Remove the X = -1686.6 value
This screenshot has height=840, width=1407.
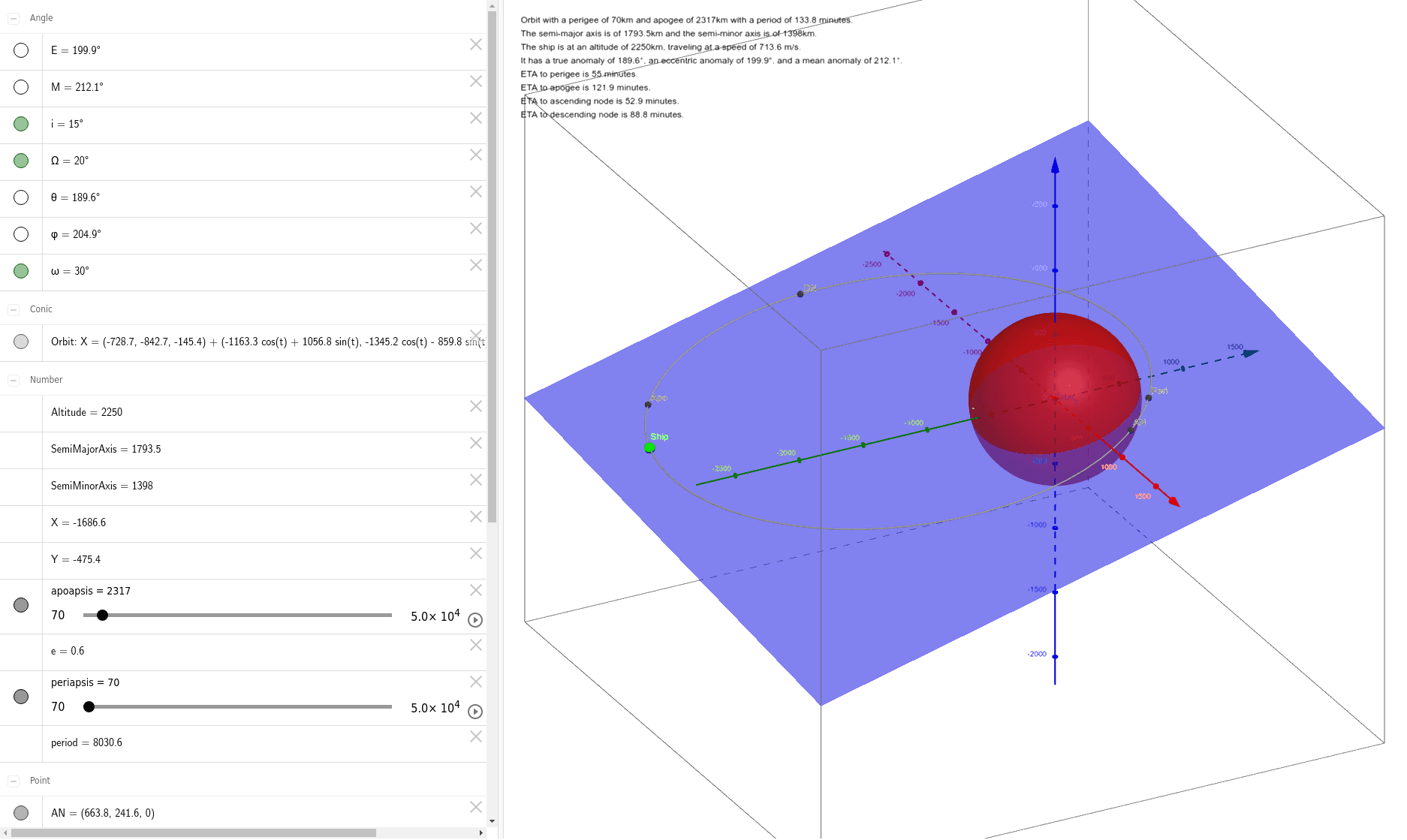click(476, 516)
